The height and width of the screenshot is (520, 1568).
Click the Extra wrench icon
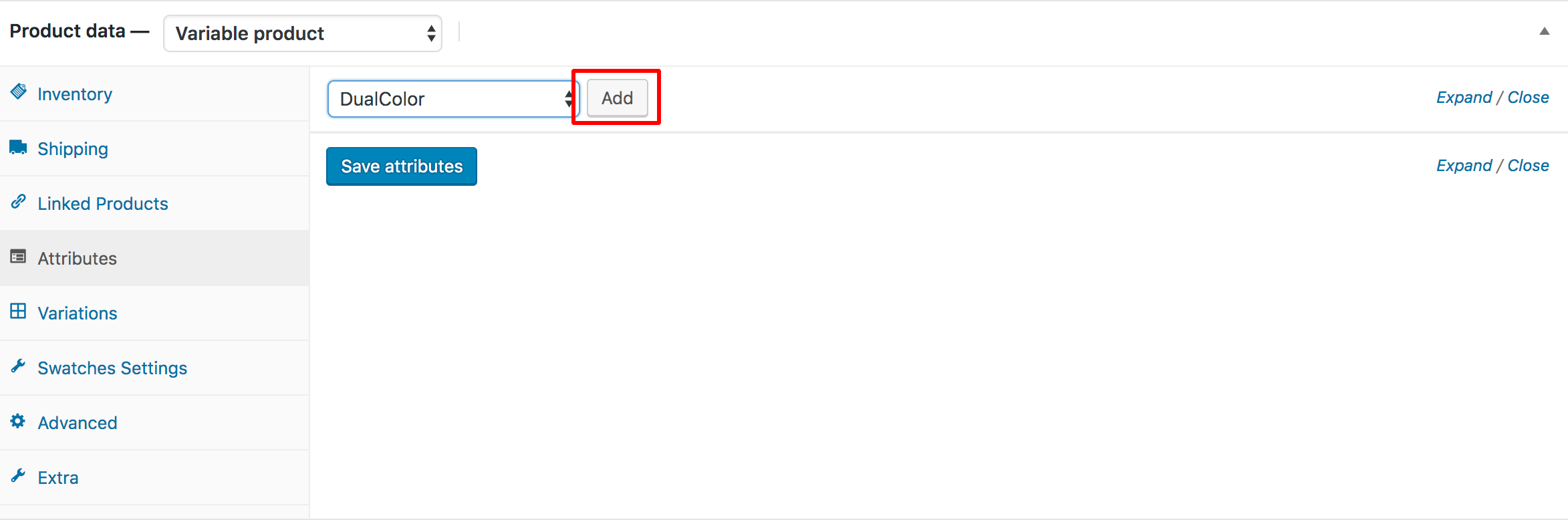tap(18, 476)
